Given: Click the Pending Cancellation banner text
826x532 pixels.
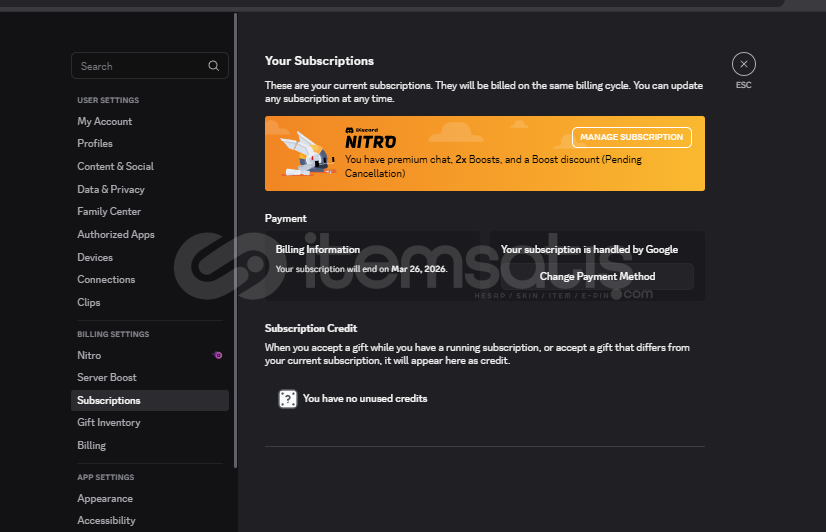Looking at the screenshot, I should click(x=493, y=166).
